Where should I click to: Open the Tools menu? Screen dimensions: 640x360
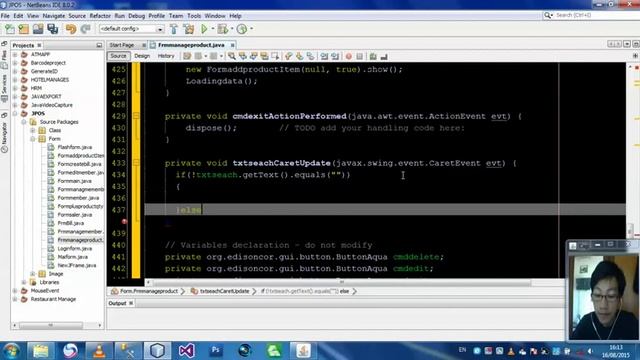point(194,16)
